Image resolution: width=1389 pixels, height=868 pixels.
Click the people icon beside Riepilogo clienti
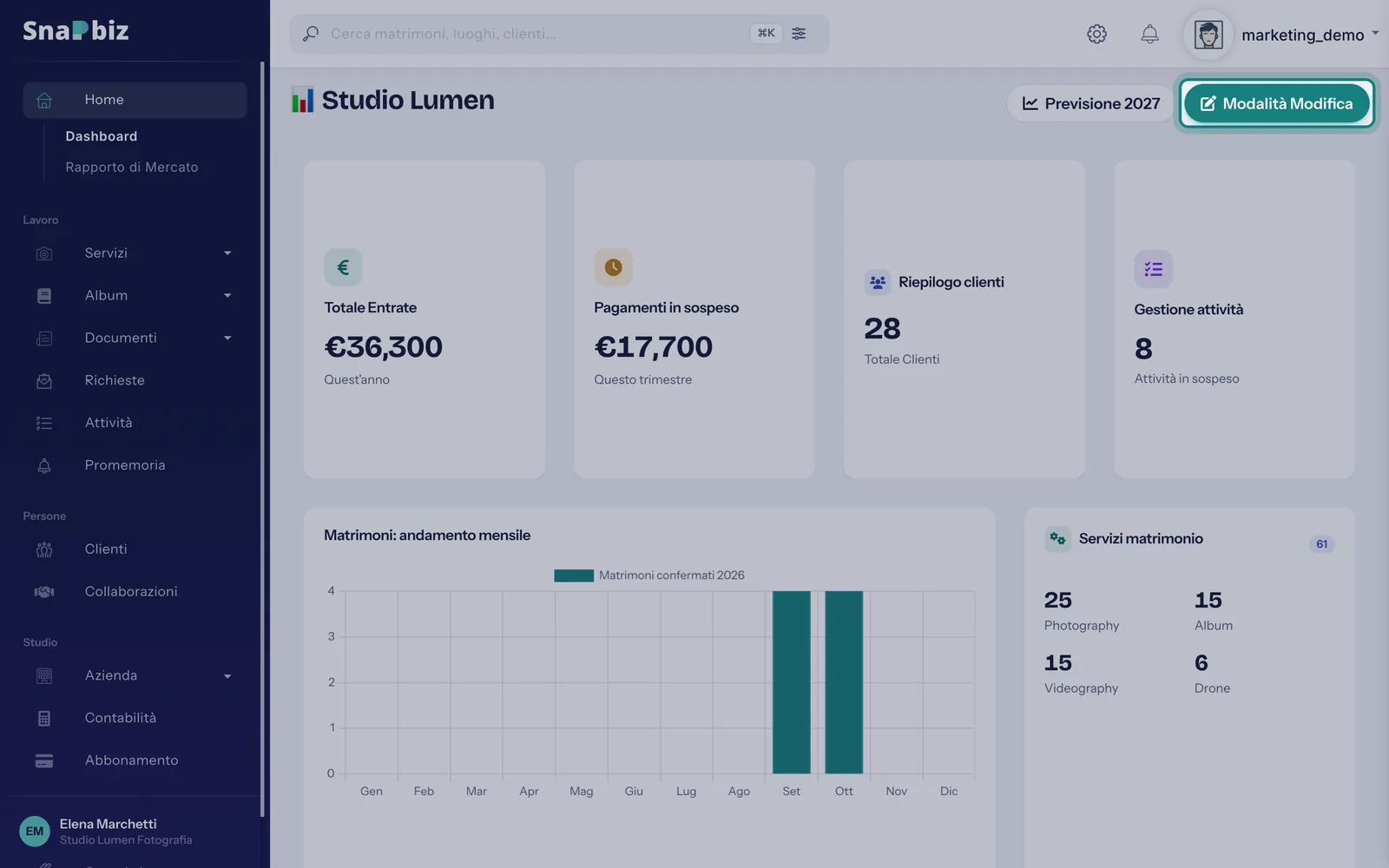pos(878,282)
